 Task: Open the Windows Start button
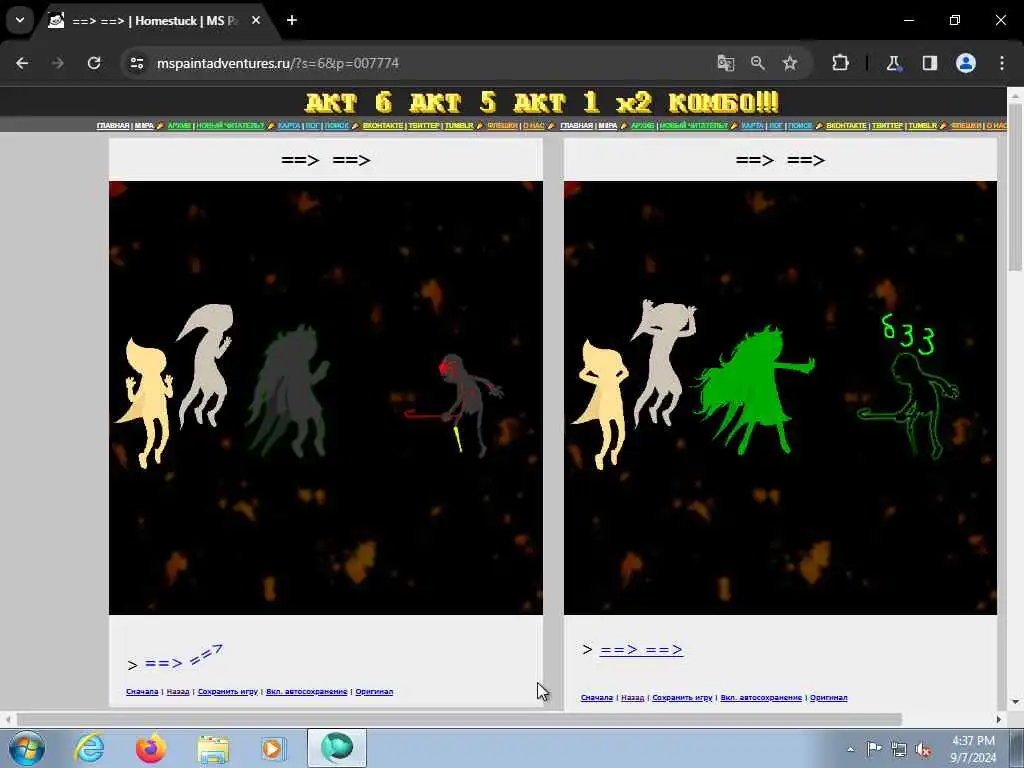[27, 748]
